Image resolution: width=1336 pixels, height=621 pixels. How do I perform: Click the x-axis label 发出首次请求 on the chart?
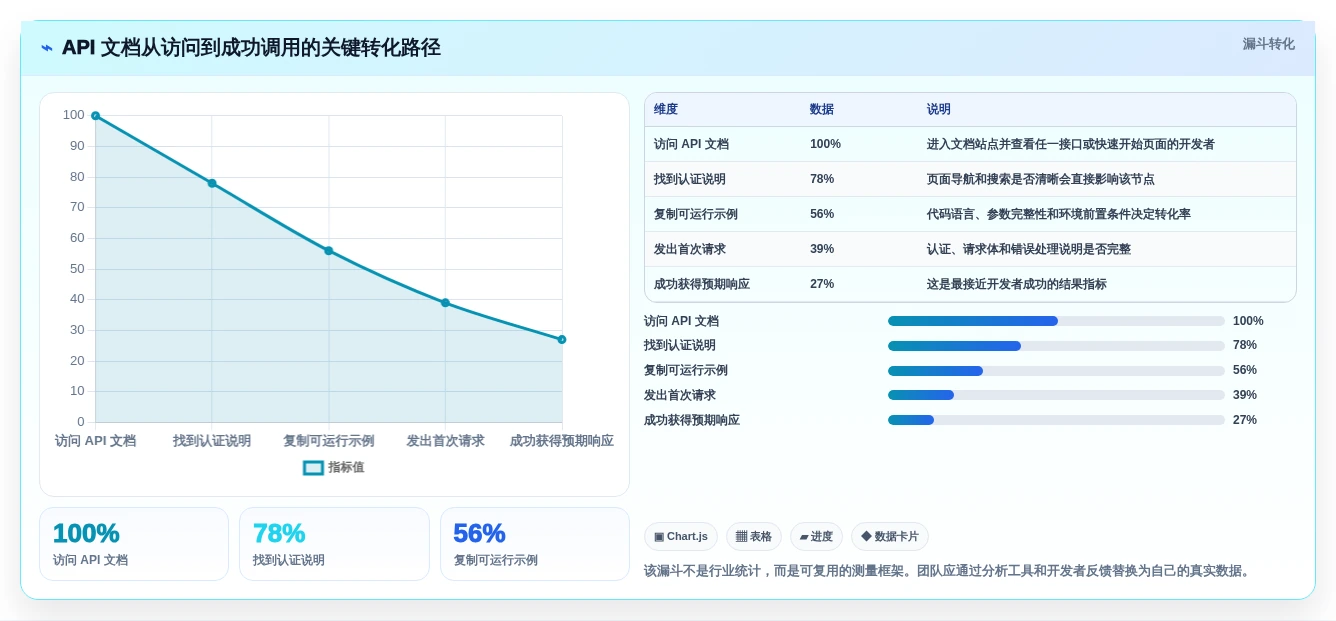(445, 441)
